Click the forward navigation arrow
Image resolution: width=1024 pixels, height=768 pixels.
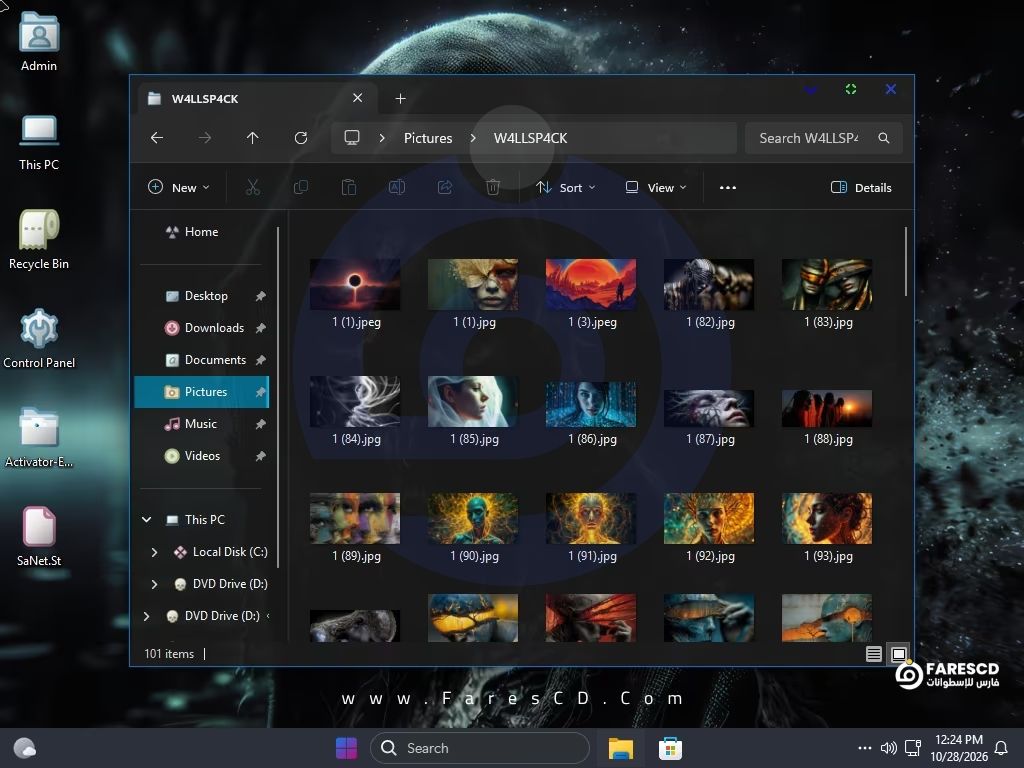pos(205,138)
